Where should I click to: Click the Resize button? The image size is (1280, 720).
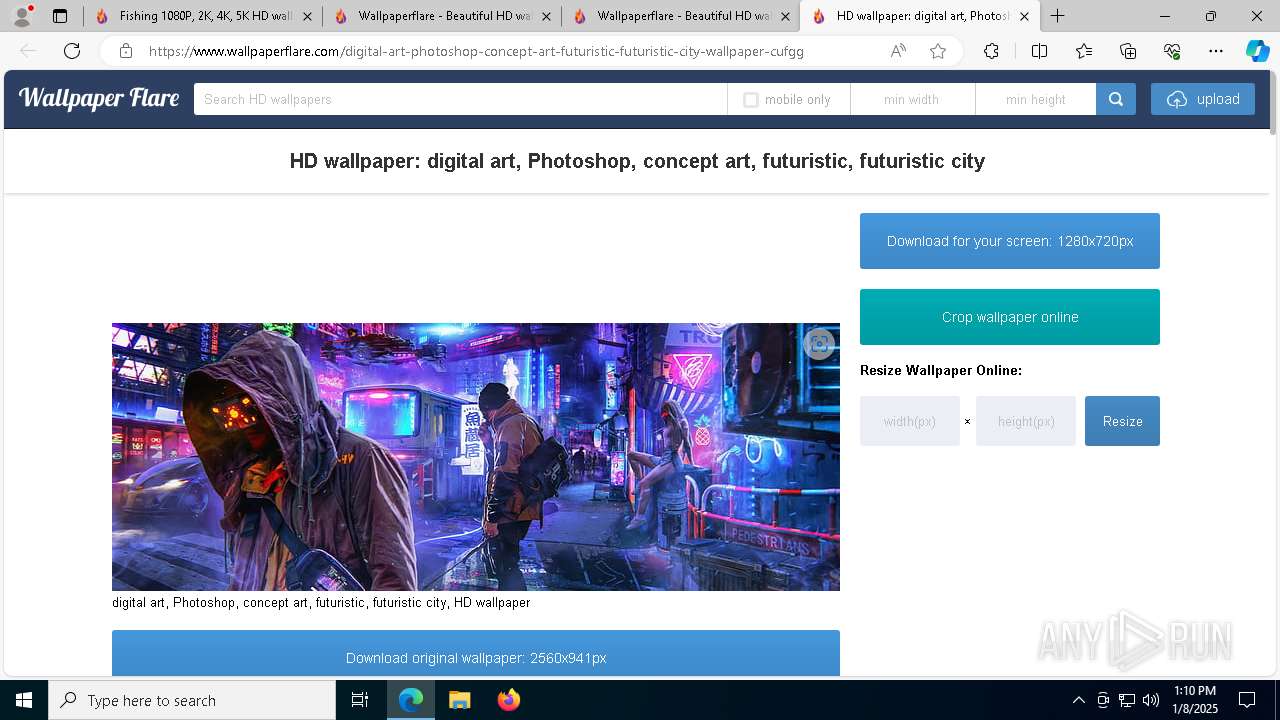(1122, 421)
